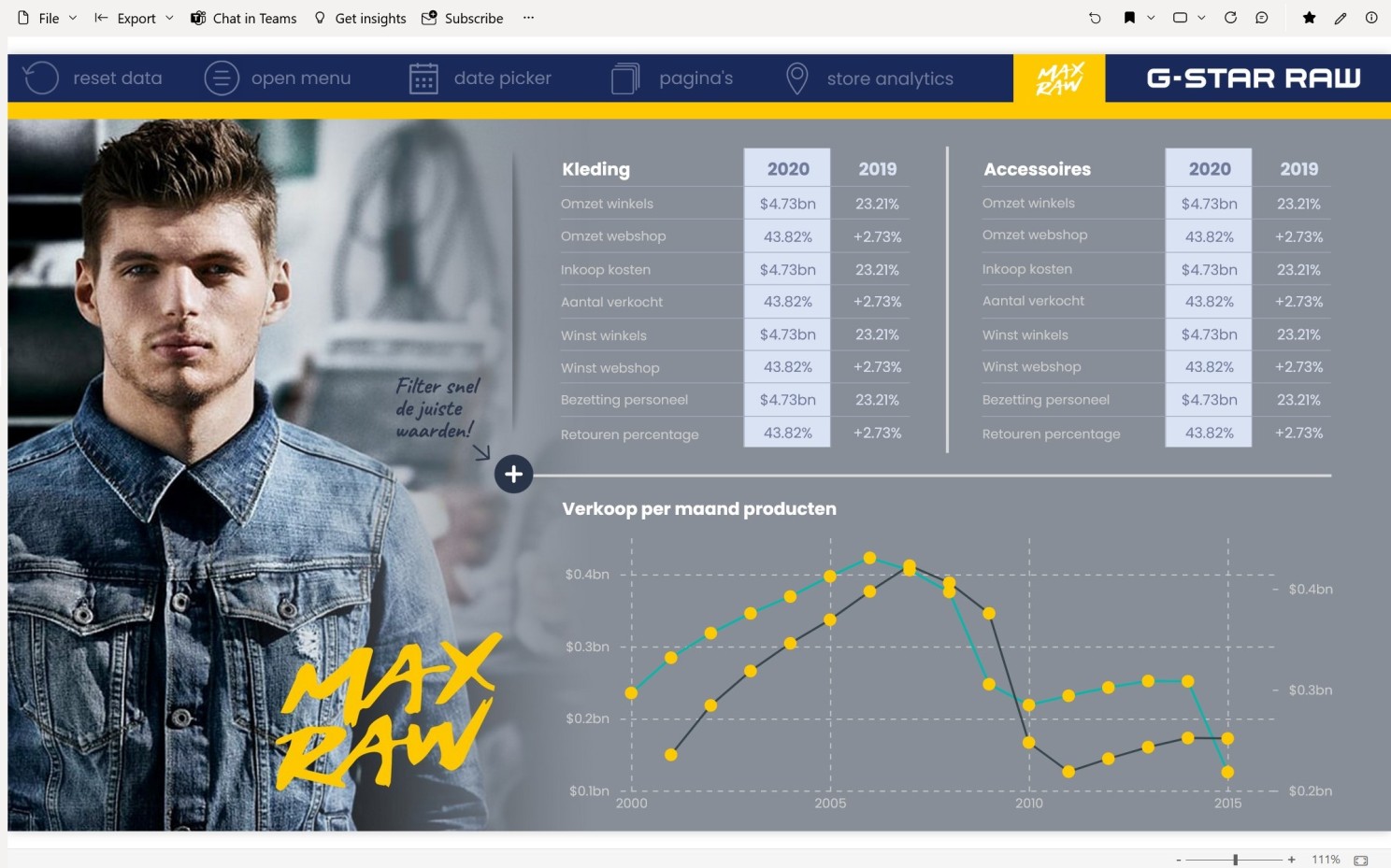1391x868 pixels.
Task: Click Winst winkels row under Kleding
Action: pos(735,334)
